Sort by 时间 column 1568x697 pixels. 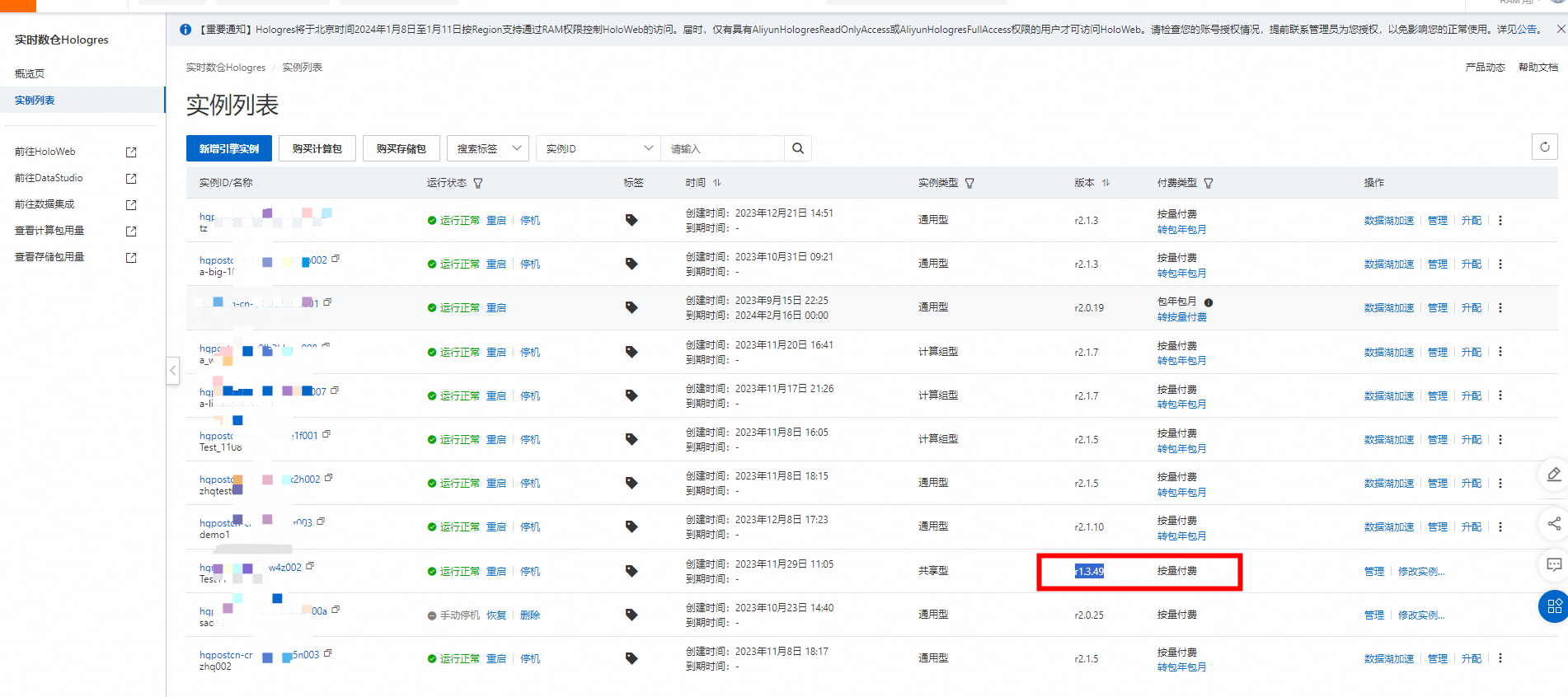point(717,183)
